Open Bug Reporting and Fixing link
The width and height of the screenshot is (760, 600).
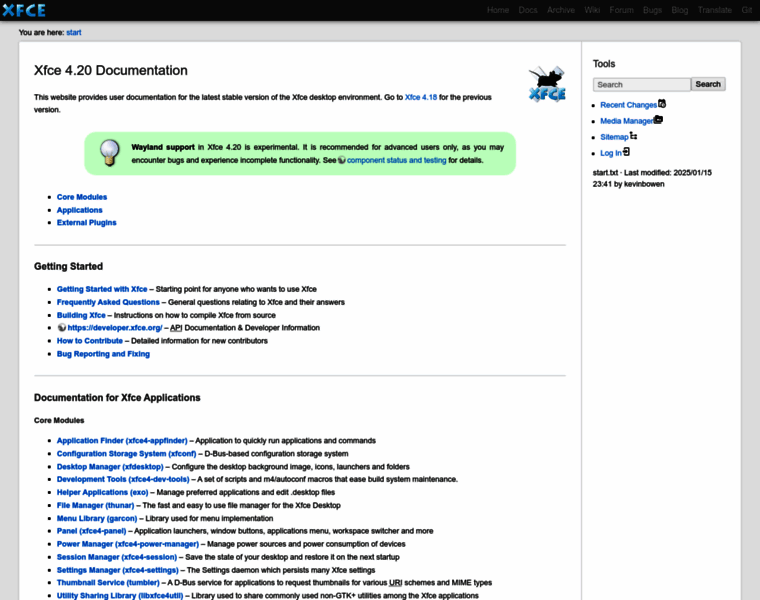pyautogui.click(x=103, y=354)
